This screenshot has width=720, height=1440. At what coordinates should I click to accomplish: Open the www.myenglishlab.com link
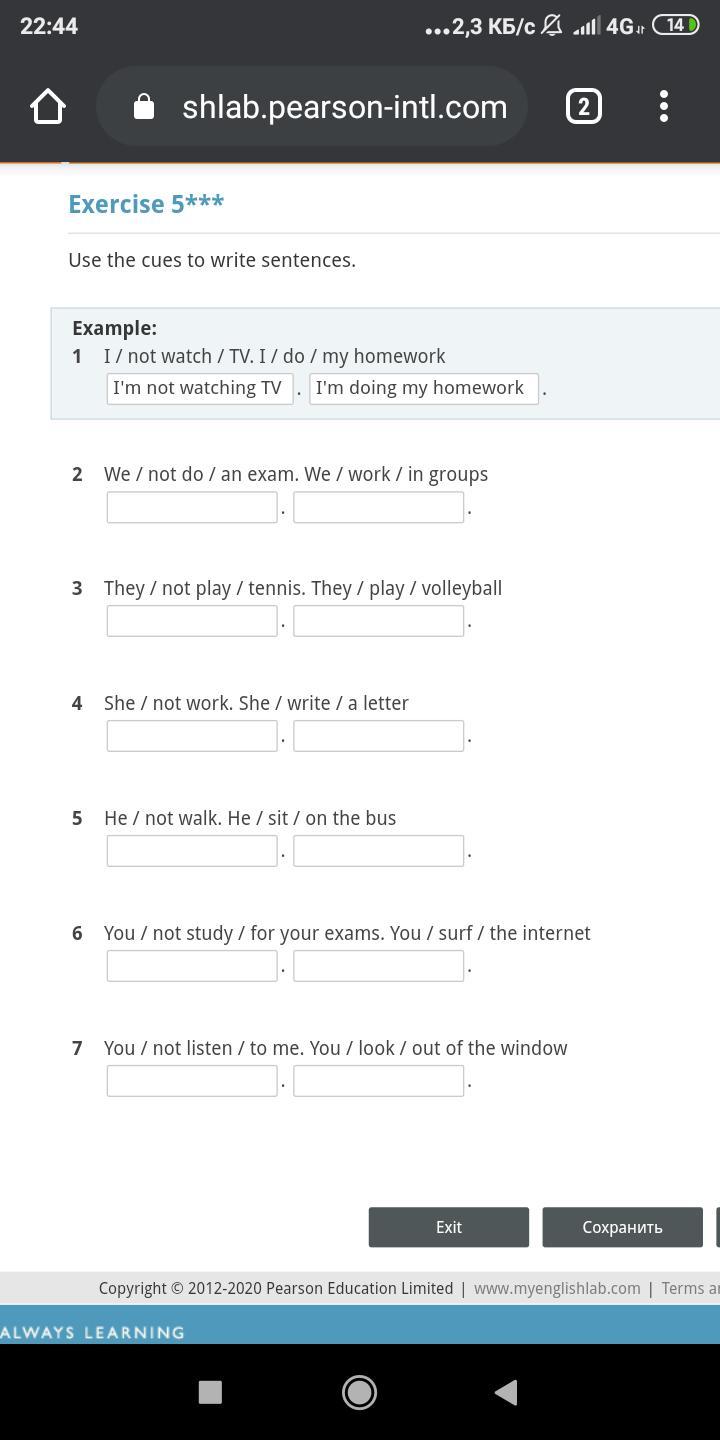(x=557, y=1288)
